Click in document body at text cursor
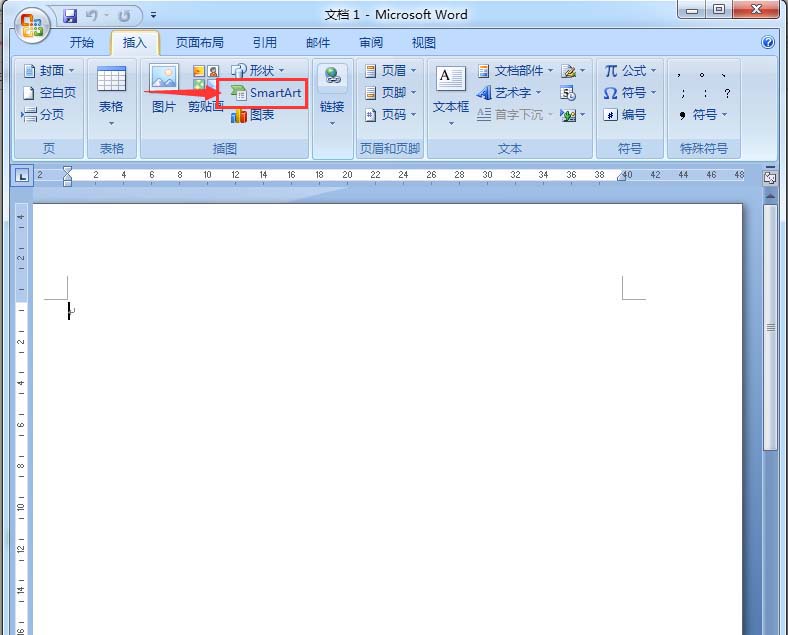Image resolution: width=788 pixels, height=635 pixels. coord(69,310)
